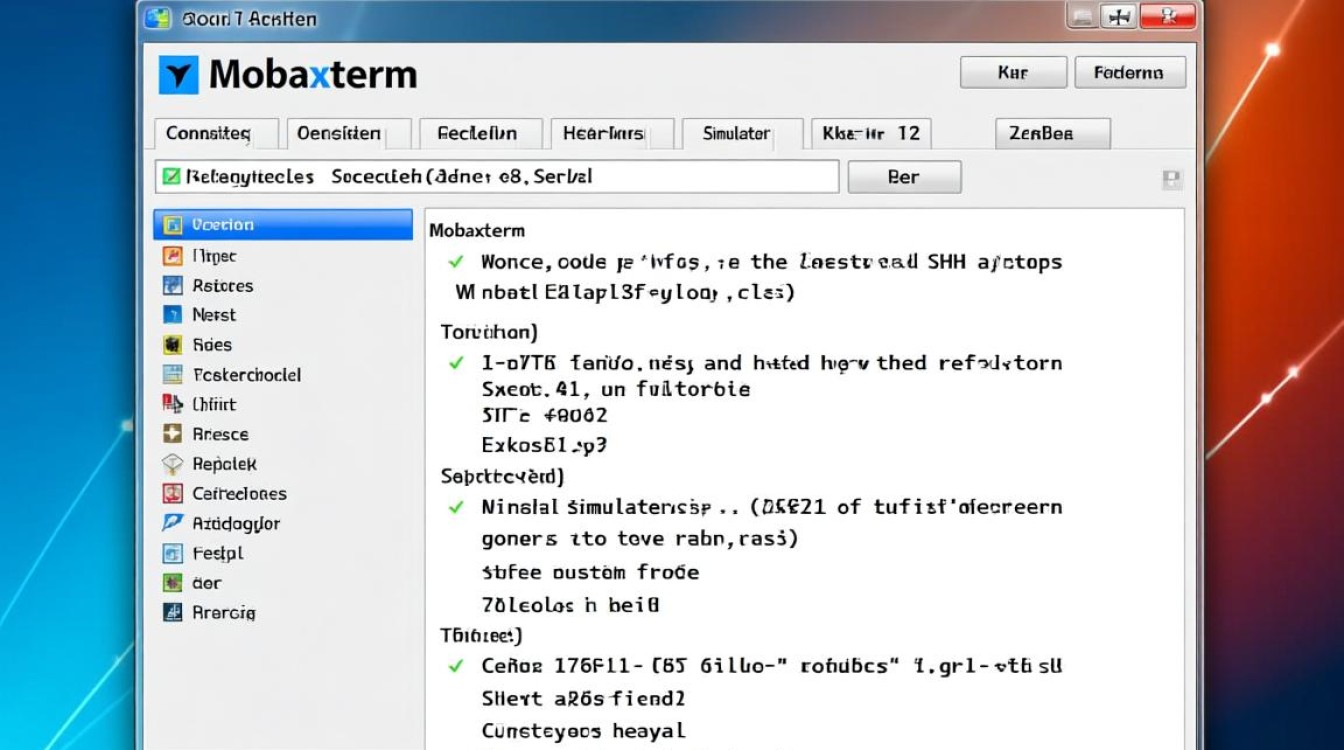
Task: Toggle the checkmark beside the Ceñoz line
Action: click(456, 666)
